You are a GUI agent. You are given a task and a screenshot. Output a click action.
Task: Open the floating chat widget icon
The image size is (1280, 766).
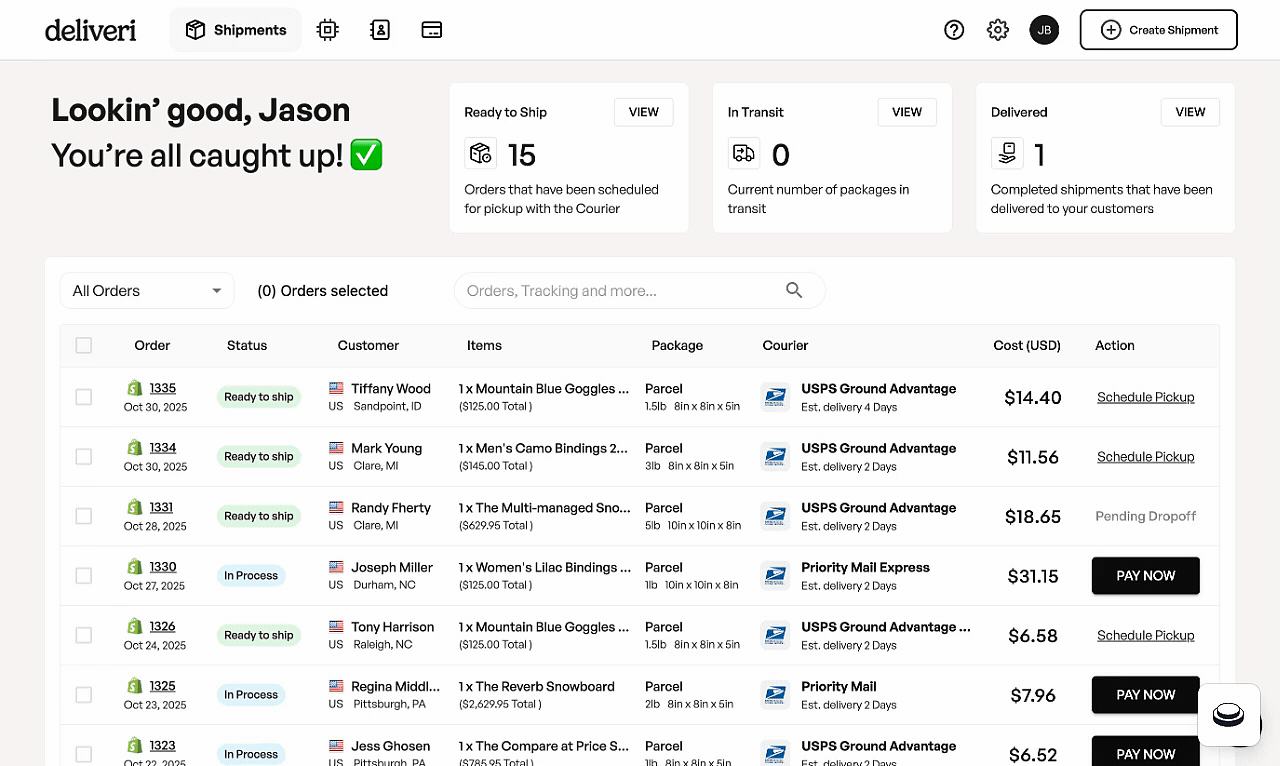(1228, 715)
